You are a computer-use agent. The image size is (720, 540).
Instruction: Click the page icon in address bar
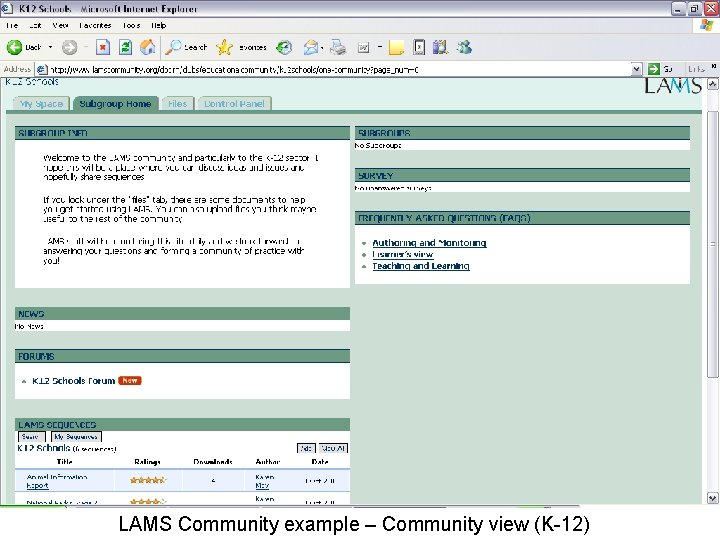click(x=42, y=70)
